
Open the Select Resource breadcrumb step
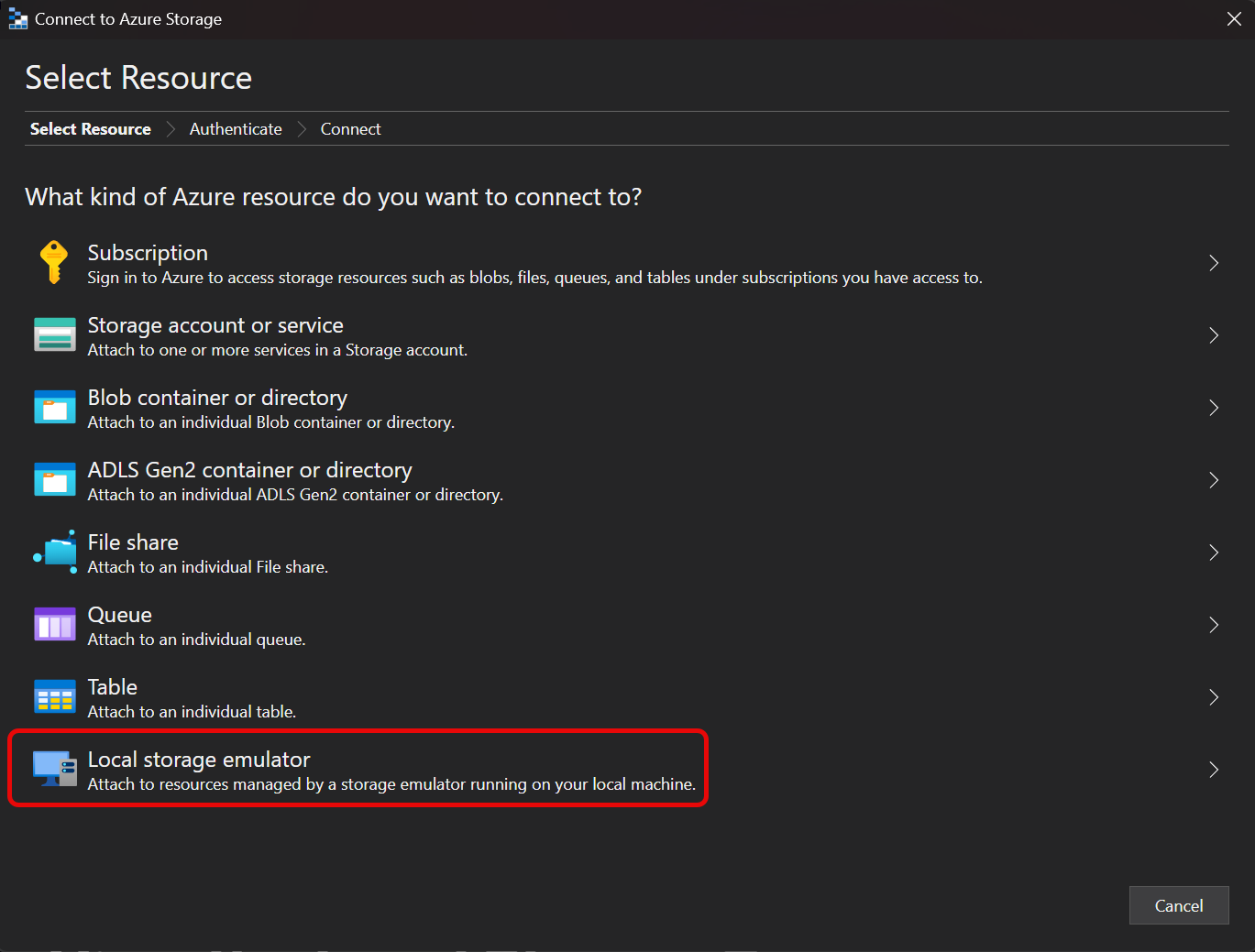pyautogui.click(x=90, y=128)
